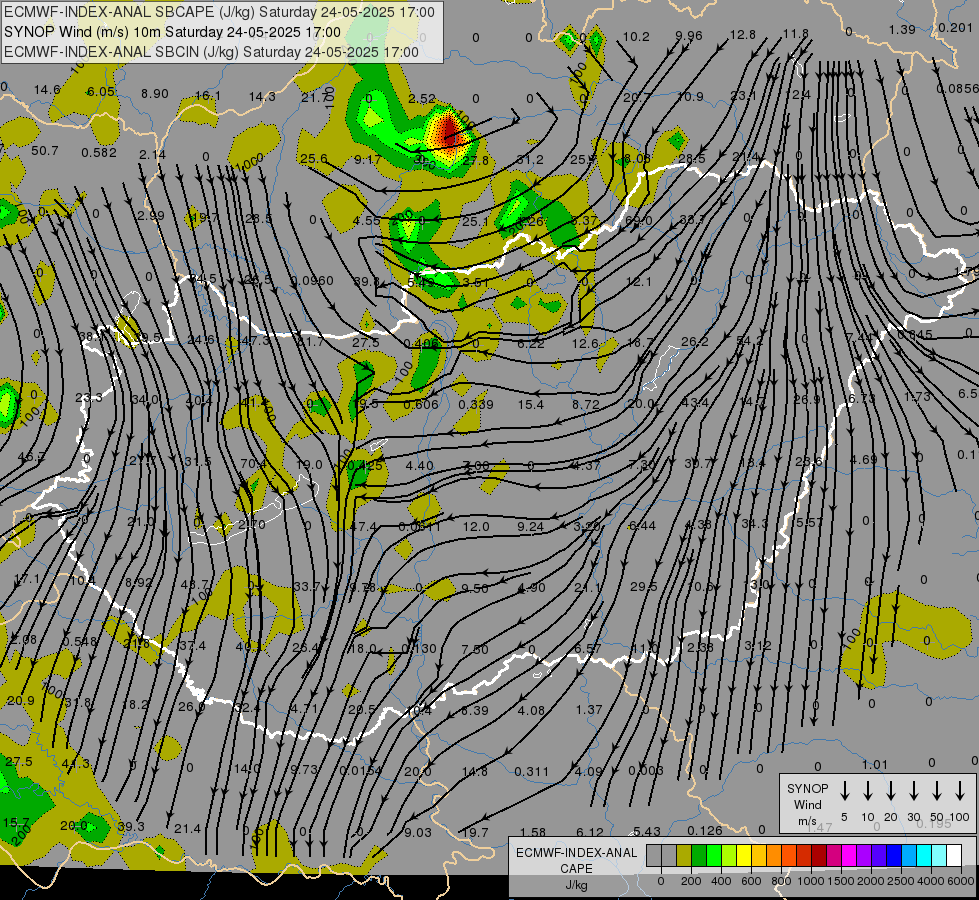Click the map value '12.0'
The image size is (979, 900).
click(x=476, y=527)
